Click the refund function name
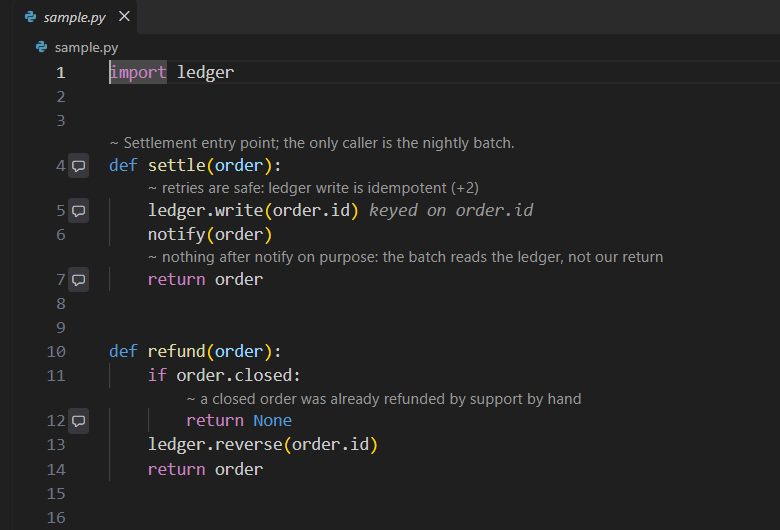The width and height of the screenshot is (780, 530). click(x=177, y=352)
